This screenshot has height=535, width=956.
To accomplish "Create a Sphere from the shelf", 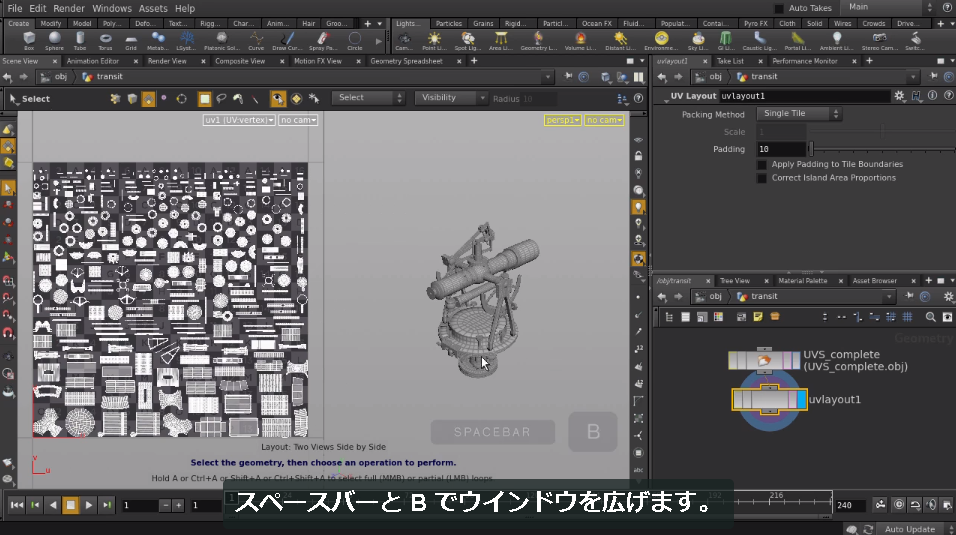I will pyautogui.click(x=54, y=41).
